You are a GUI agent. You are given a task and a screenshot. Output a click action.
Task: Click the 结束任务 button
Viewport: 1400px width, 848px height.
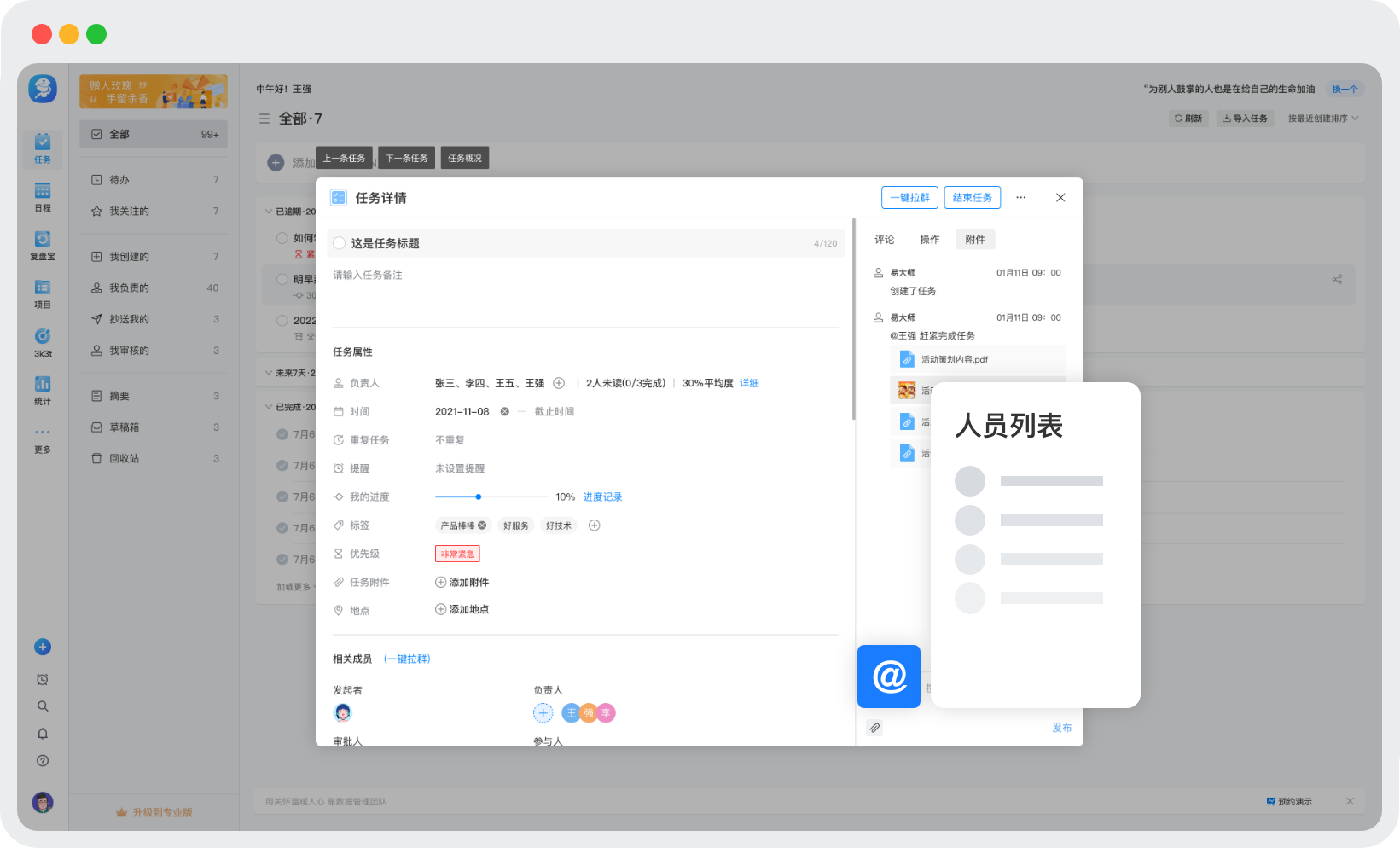pyautogui.click(x=972, y=198)
